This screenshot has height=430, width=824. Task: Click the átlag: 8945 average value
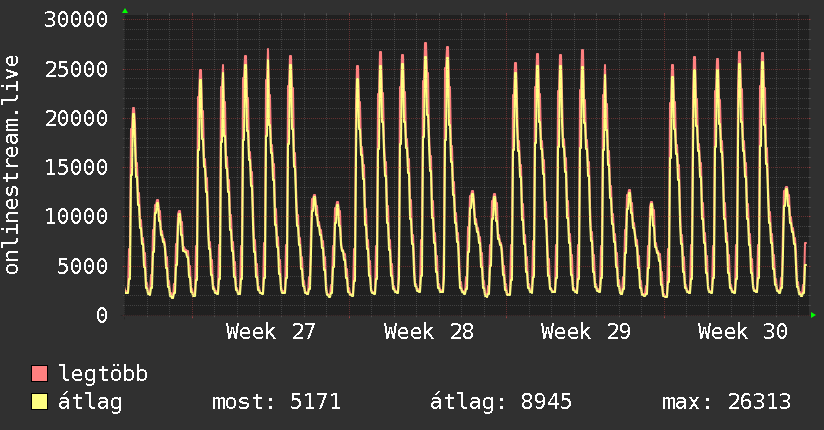pyautogui.click(x=501, y=402)
